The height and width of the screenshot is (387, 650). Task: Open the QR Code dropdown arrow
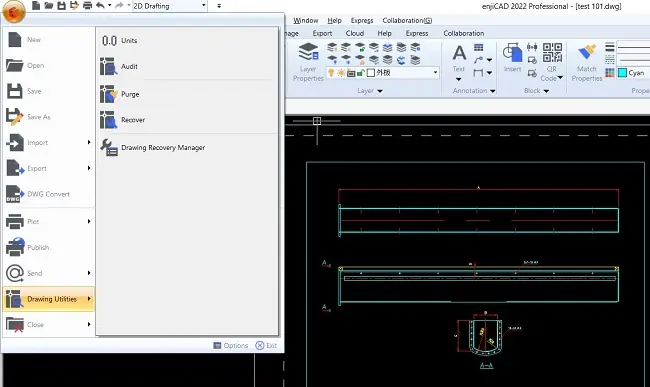click(560, 78)
